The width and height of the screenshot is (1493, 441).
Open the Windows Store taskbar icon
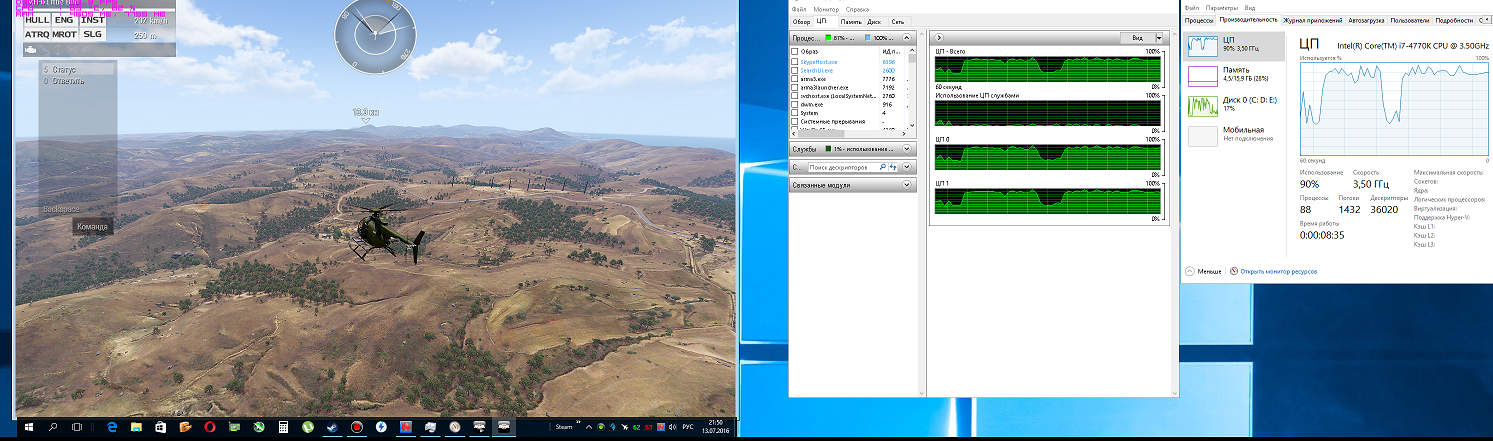tap(160, 427)
